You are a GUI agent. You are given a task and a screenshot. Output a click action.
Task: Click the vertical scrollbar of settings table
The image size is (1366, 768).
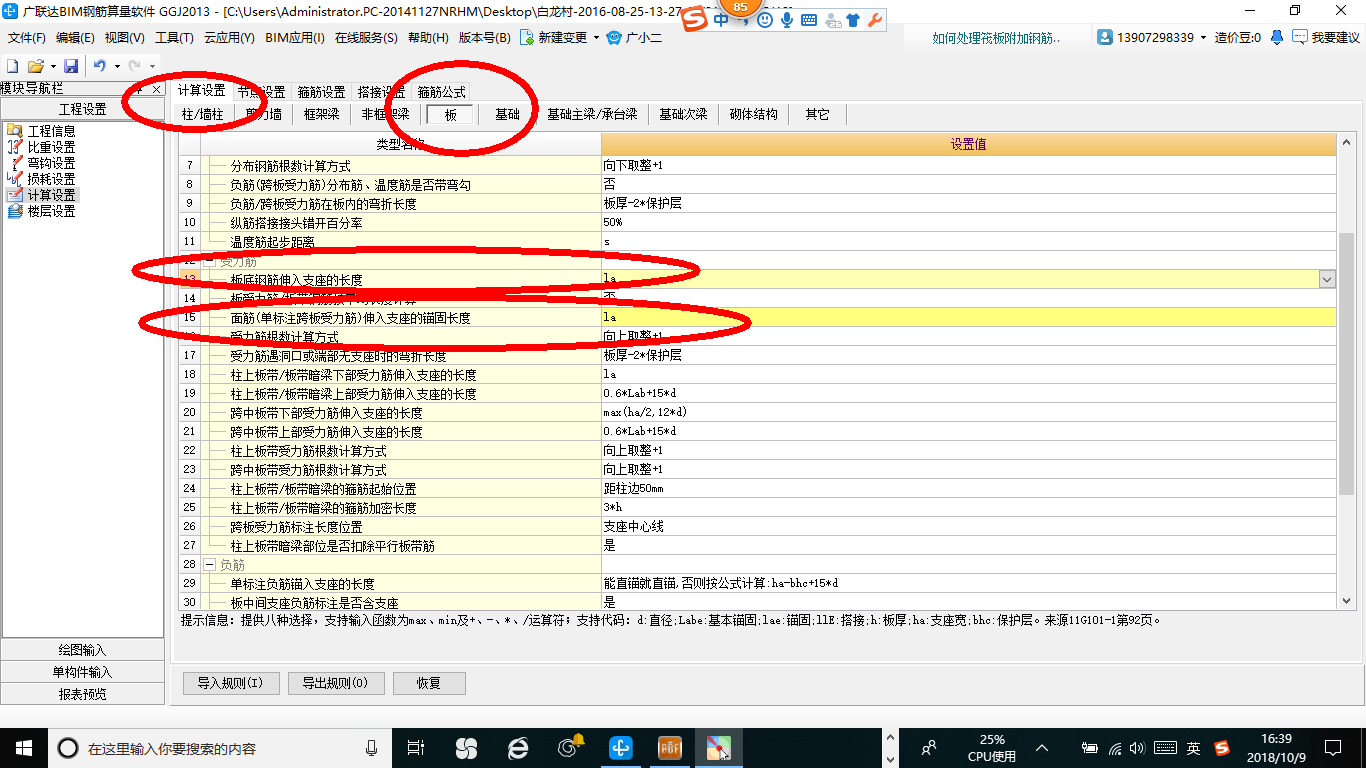pos(1346,365)
